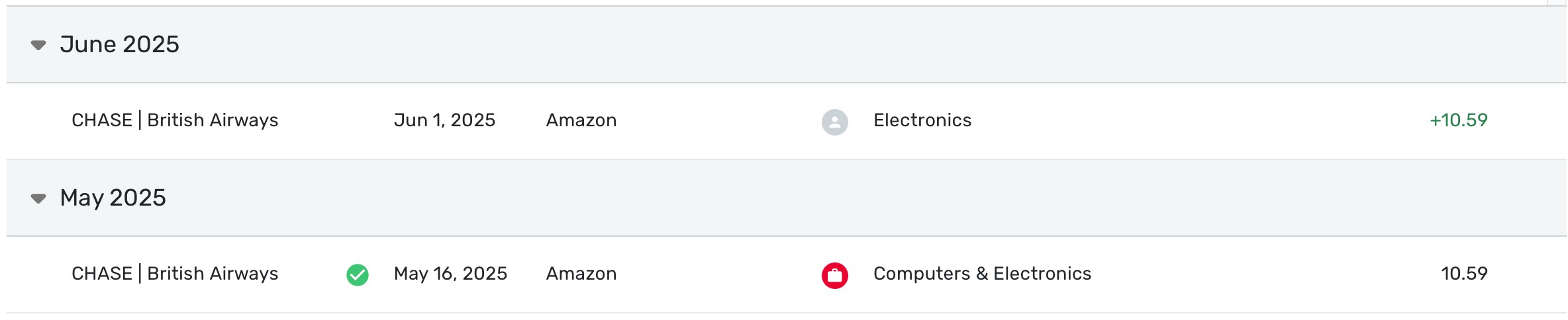Open the Computers & Electronics category dropdown
This screenshot has height=320, width=1568.
(x=982, y=274)
